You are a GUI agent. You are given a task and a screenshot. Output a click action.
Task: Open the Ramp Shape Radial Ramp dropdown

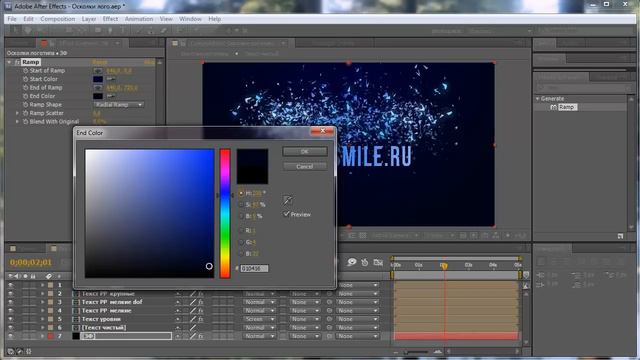coord(118,105)
